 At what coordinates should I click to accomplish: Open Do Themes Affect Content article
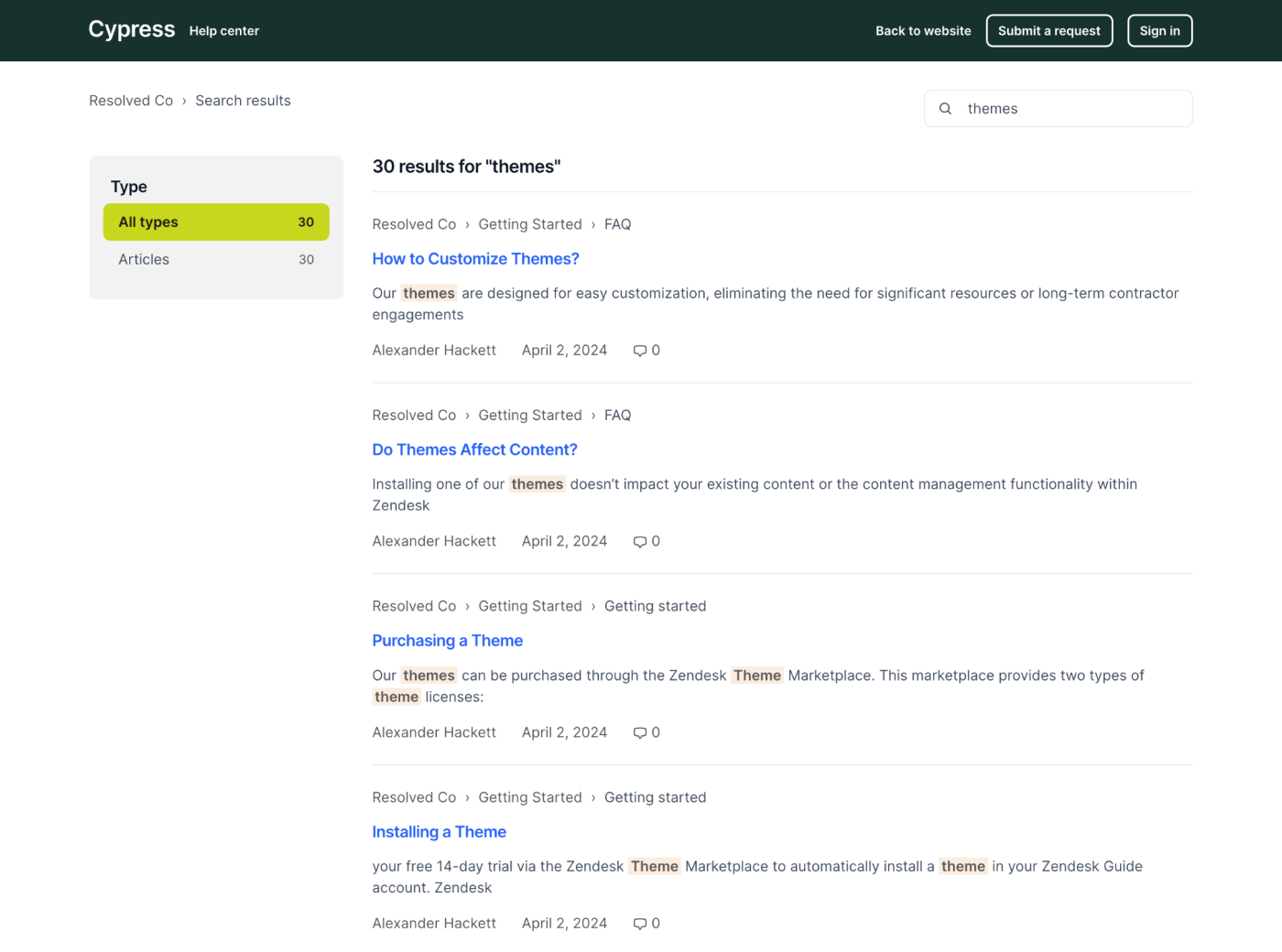(474, 450)
